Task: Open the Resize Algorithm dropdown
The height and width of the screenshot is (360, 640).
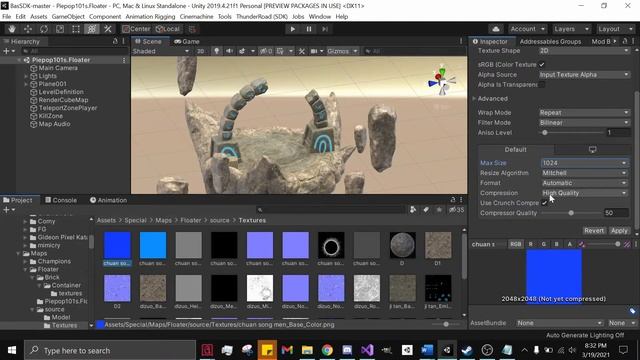Action: click(x=584, y=173)
